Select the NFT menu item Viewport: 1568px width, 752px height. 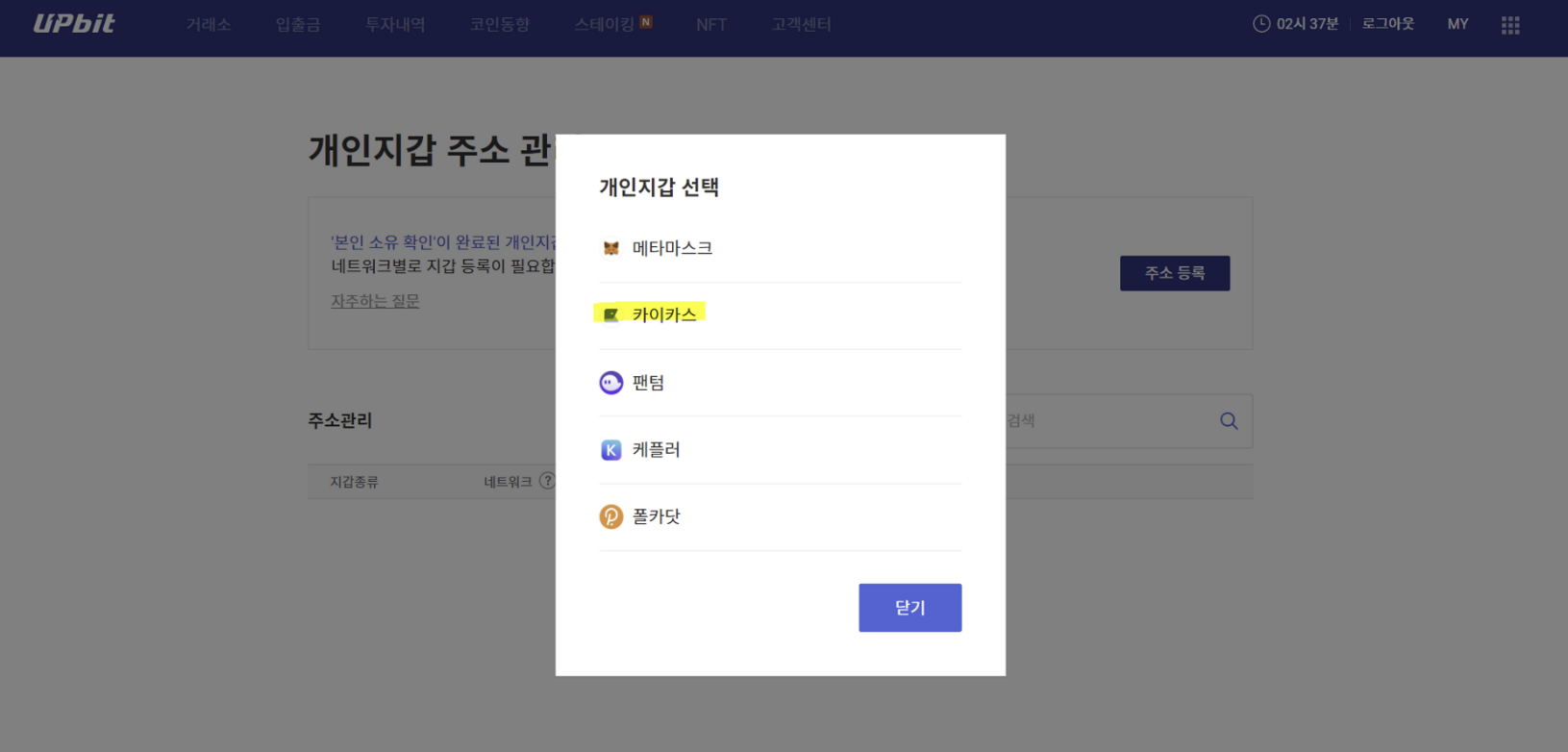click(711, 25)
